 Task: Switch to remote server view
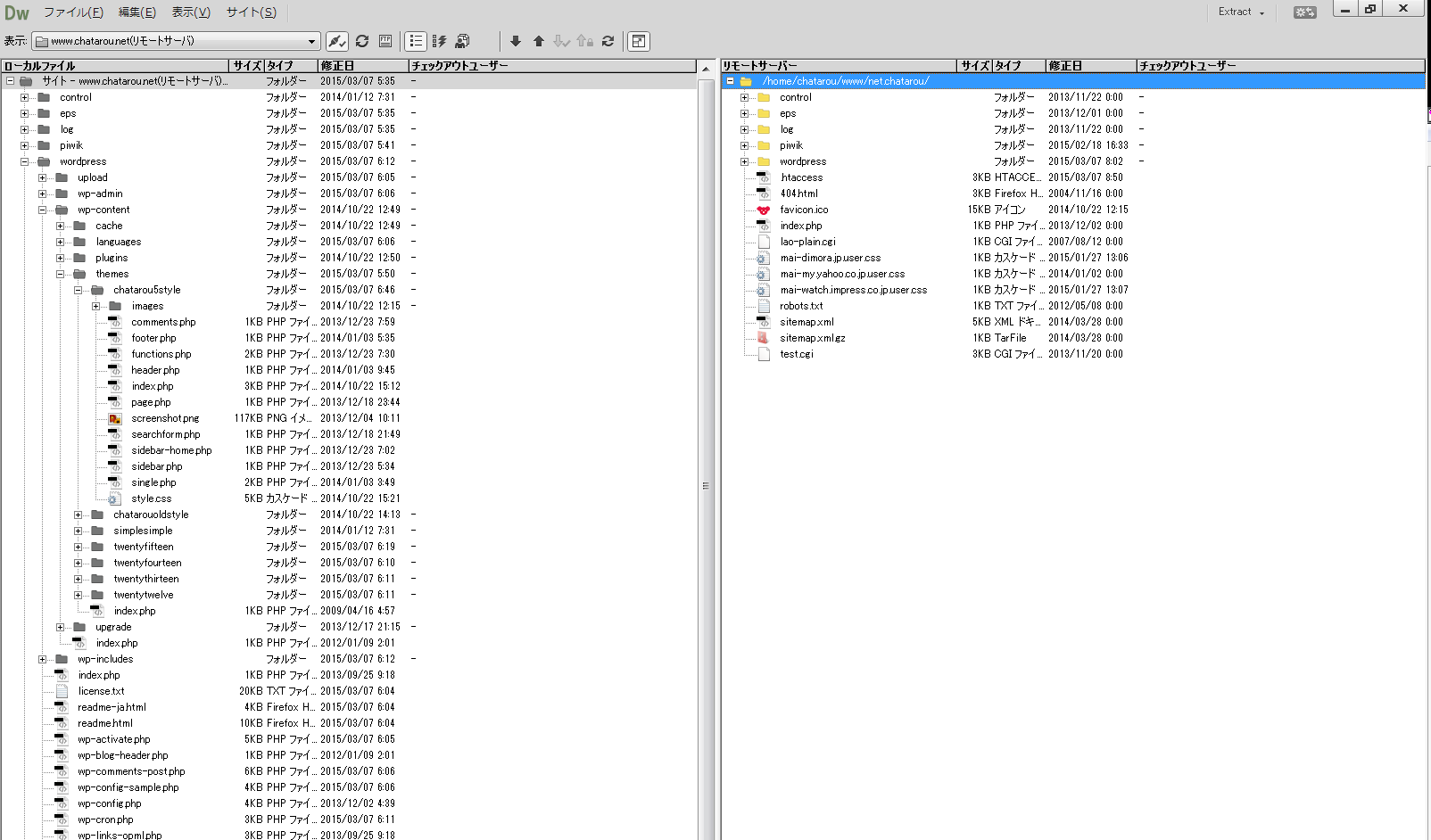(x=416, y=41)
